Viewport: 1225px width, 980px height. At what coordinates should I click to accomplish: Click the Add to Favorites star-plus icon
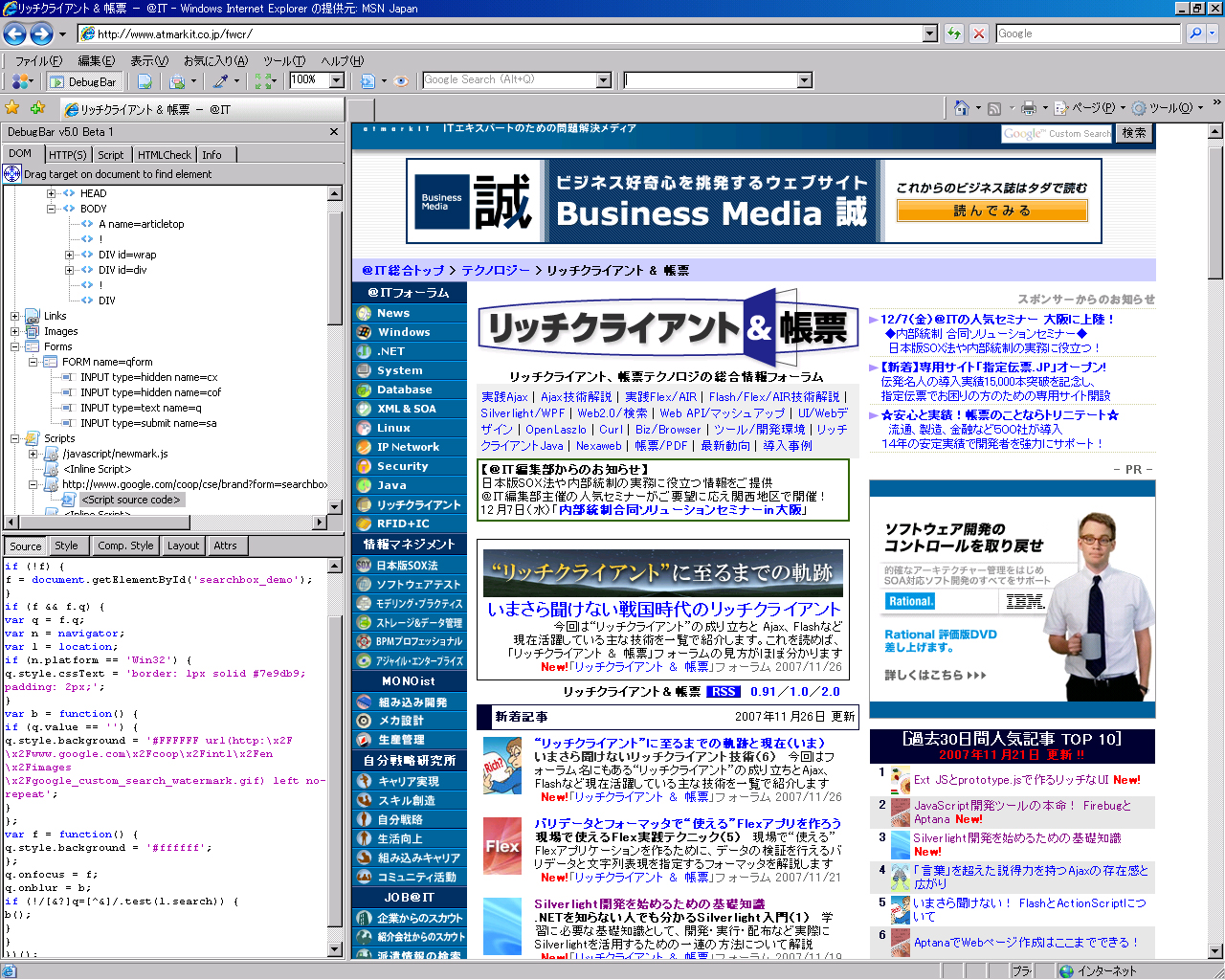[x=37, y=108]
